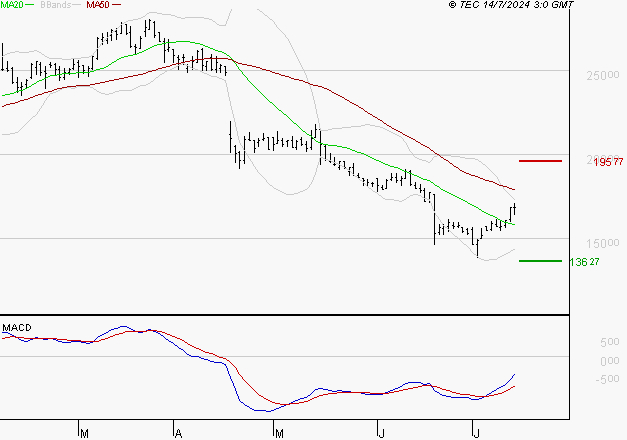Click the 25000 price axis label
Screen dimensions: 627x440
pyautogui.click(x=603, y=75)
